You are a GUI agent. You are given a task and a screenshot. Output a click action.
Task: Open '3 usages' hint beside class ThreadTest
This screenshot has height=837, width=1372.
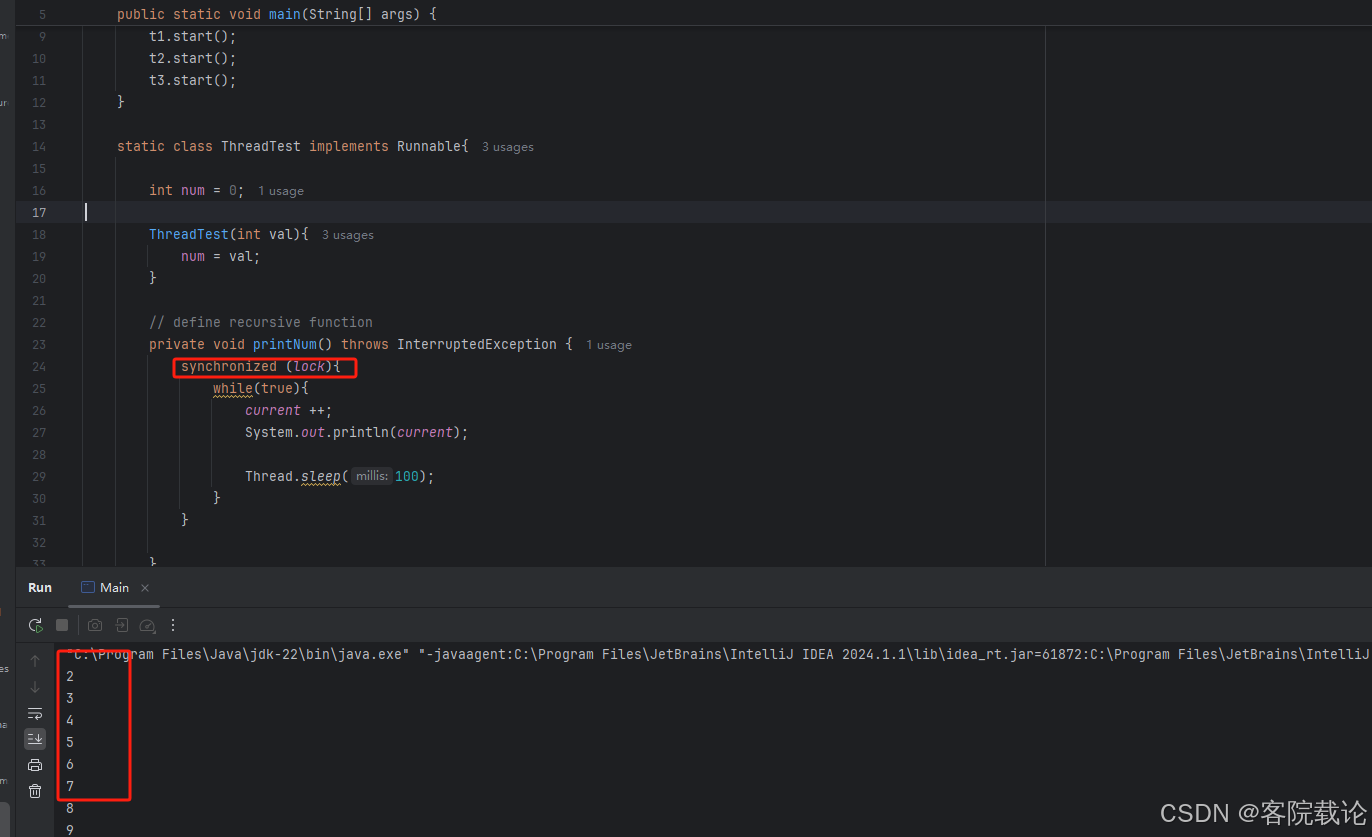[508, 147]
